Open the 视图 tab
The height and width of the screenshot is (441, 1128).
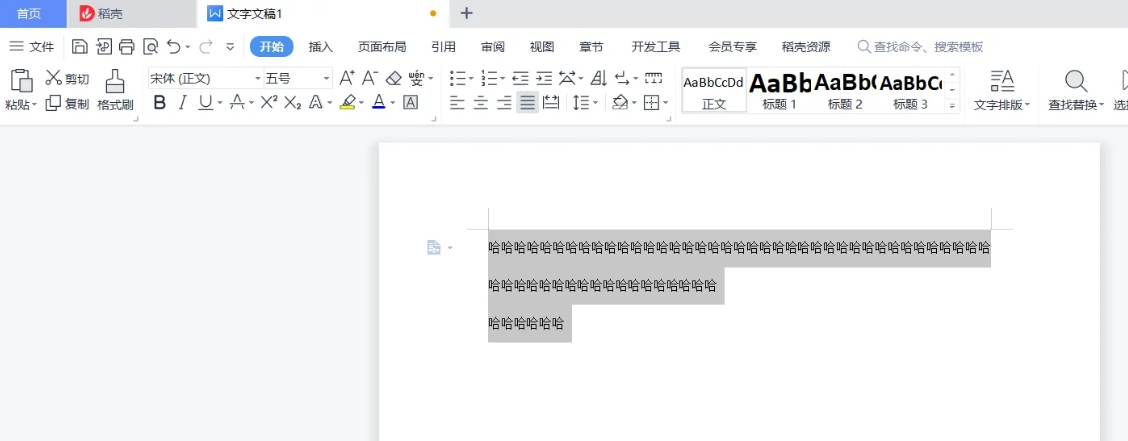[x=542, y=47]
